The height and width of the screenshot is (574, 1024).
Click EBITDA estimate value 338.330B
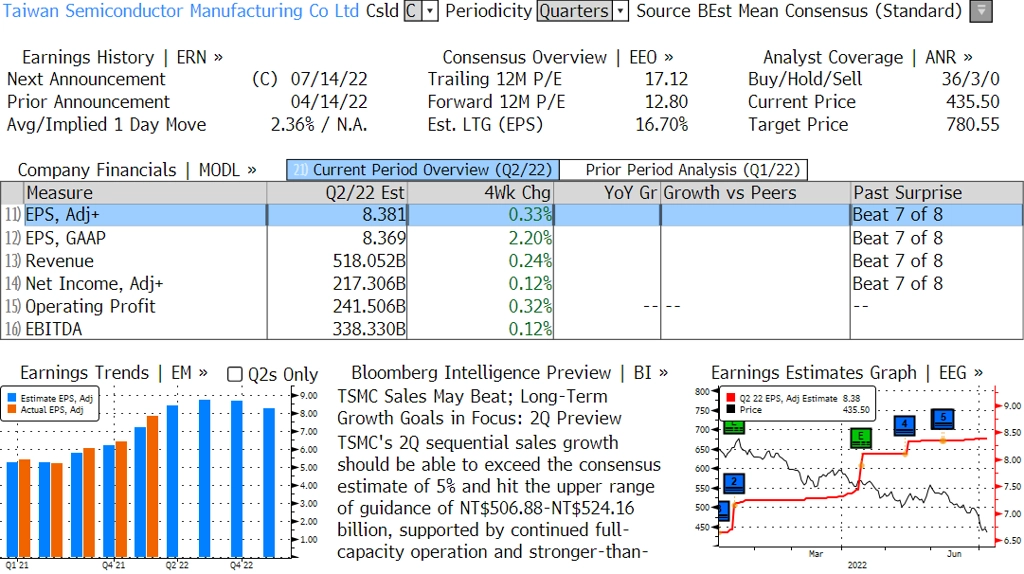tap(369, 328)
